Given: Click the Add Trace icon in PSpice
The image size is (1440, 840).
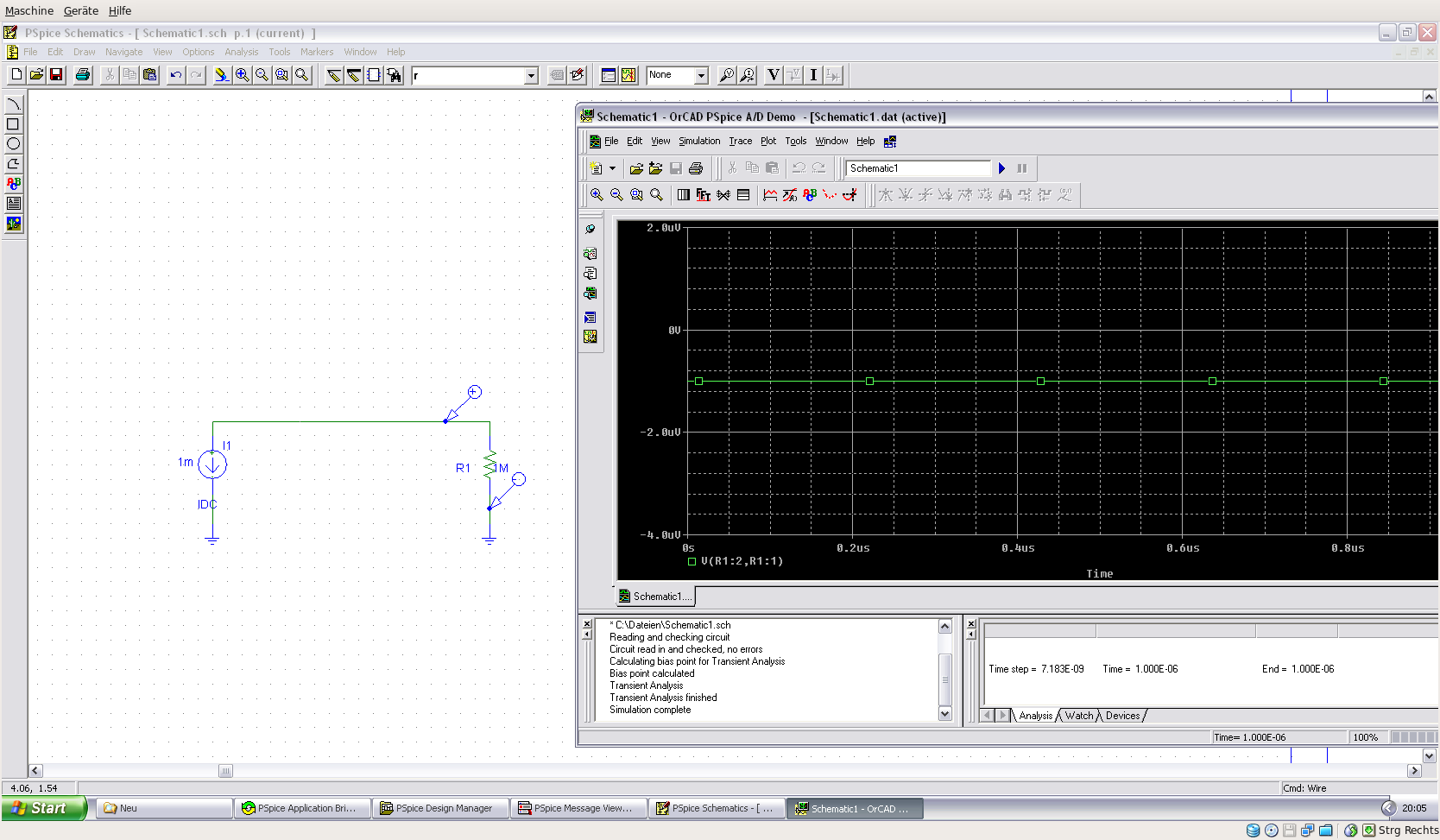Looking at the screenshot, I should click(x=770, y=195).
